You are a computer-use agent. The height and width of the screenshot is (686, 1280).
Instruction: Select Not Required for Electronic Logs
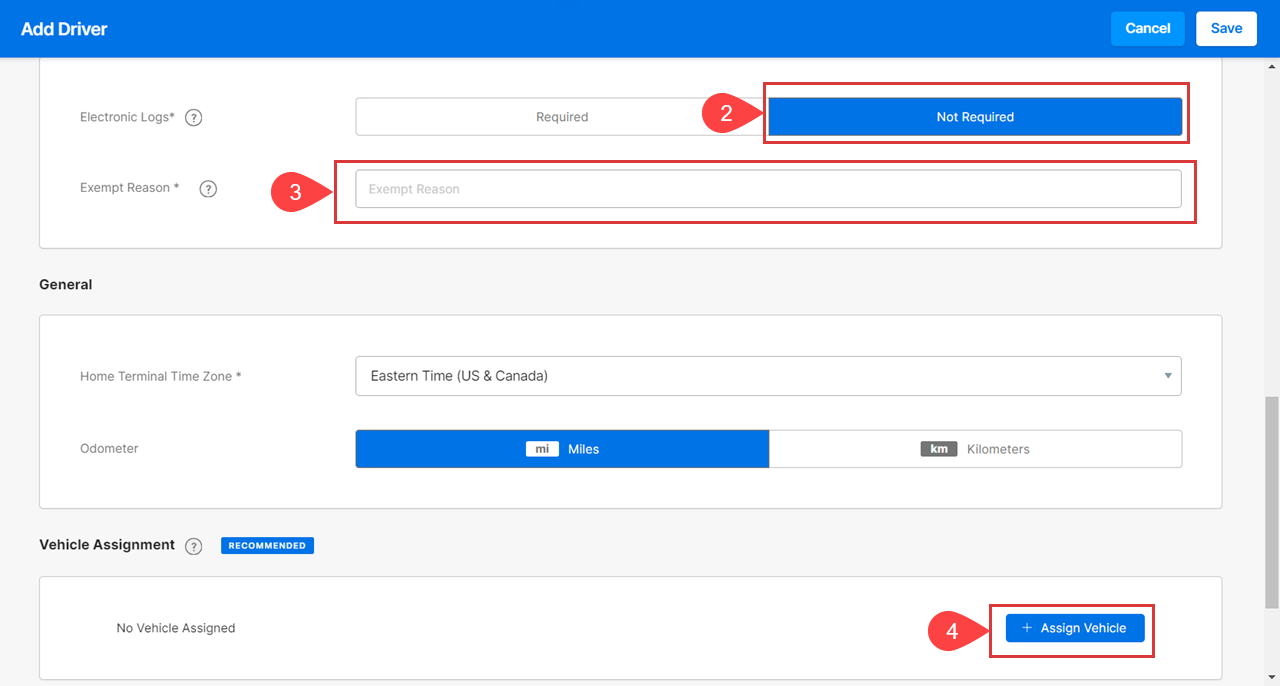tap(975, 117)
